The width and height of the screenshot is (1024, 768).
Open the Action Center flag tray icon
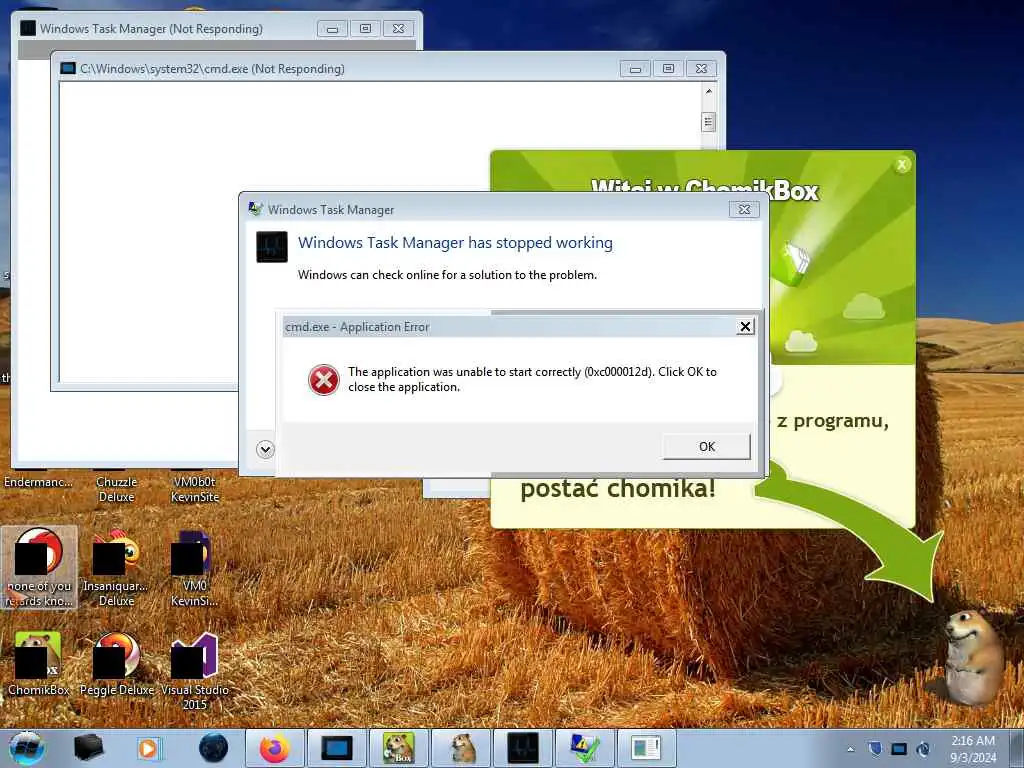point(874,748)
